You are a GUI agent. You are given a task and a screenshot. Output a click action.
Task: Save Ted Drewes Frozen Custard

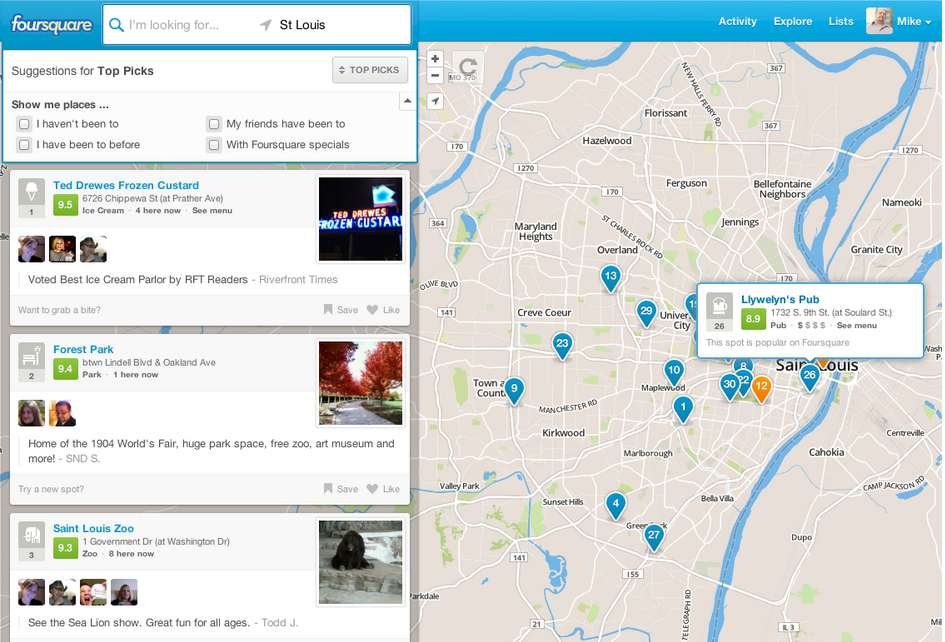(x=341, y=310)
